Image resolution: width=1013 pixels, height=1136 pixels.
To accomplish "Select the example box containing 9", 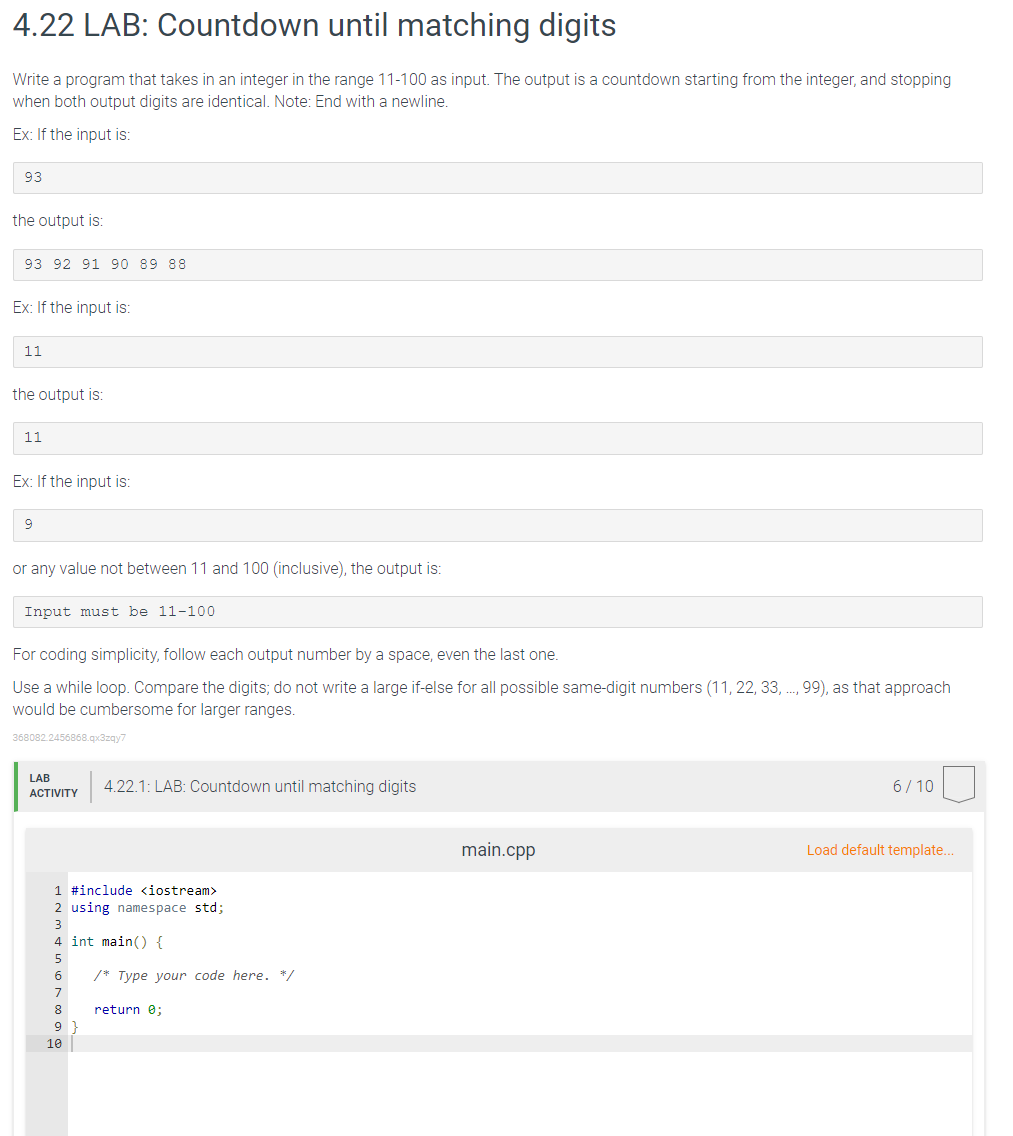I will (497, 525).
